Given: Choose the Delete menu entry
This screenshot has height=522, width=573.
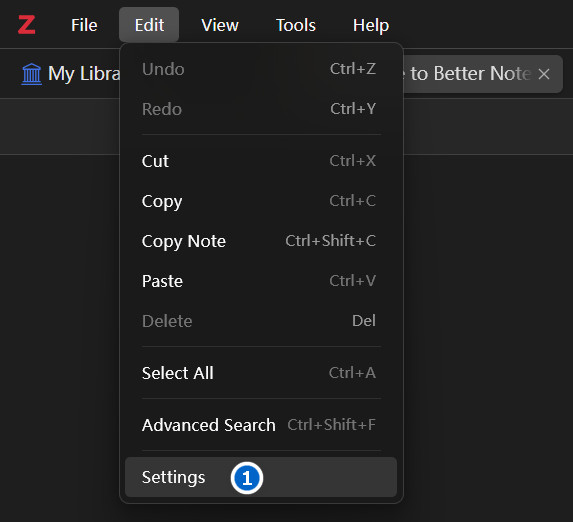Looking at the screenshot, I should 261,321.
